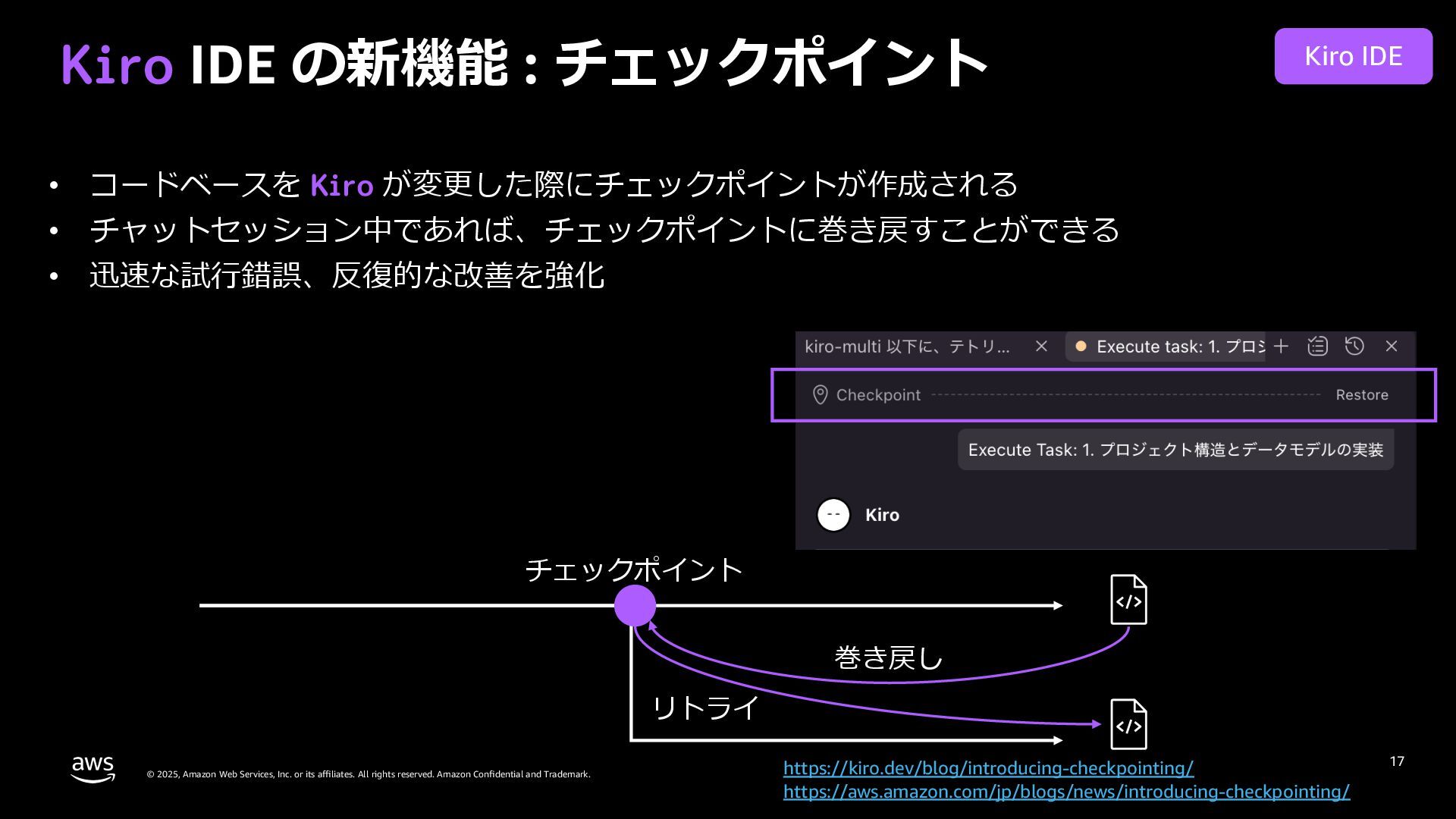The width and height of the screenshot is (1456, 819).
Task: Click the AWS logo in footer
Action: [x=93, y=768]
